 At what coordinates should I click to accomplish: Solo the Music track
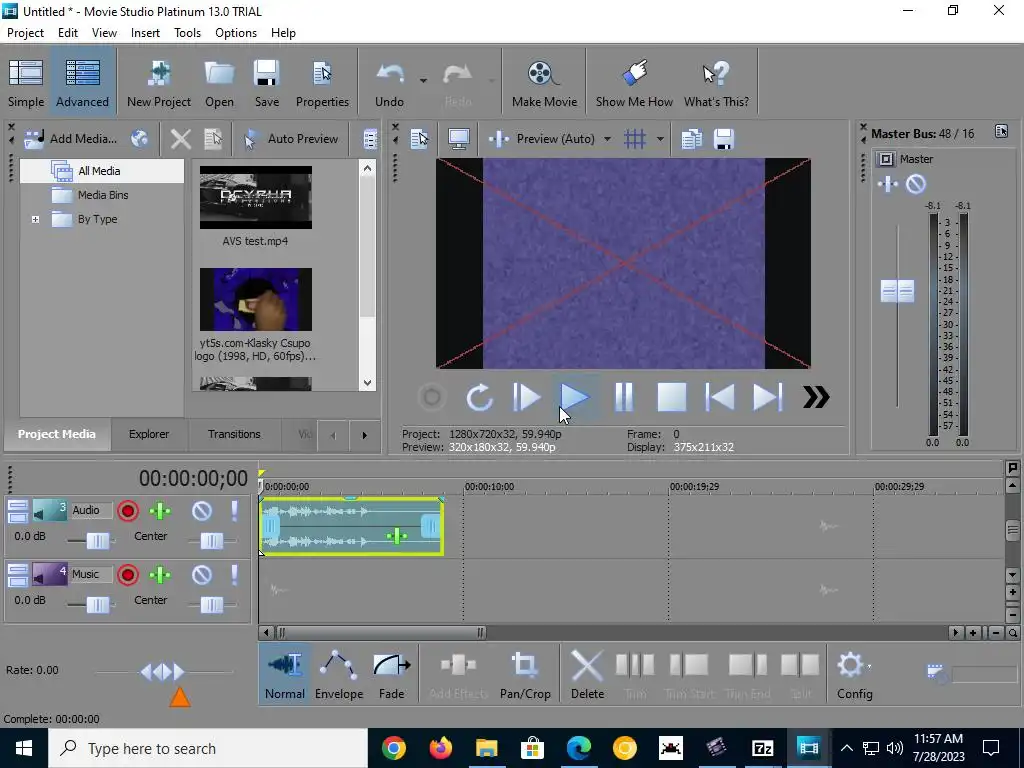click(x=234, y=575)
